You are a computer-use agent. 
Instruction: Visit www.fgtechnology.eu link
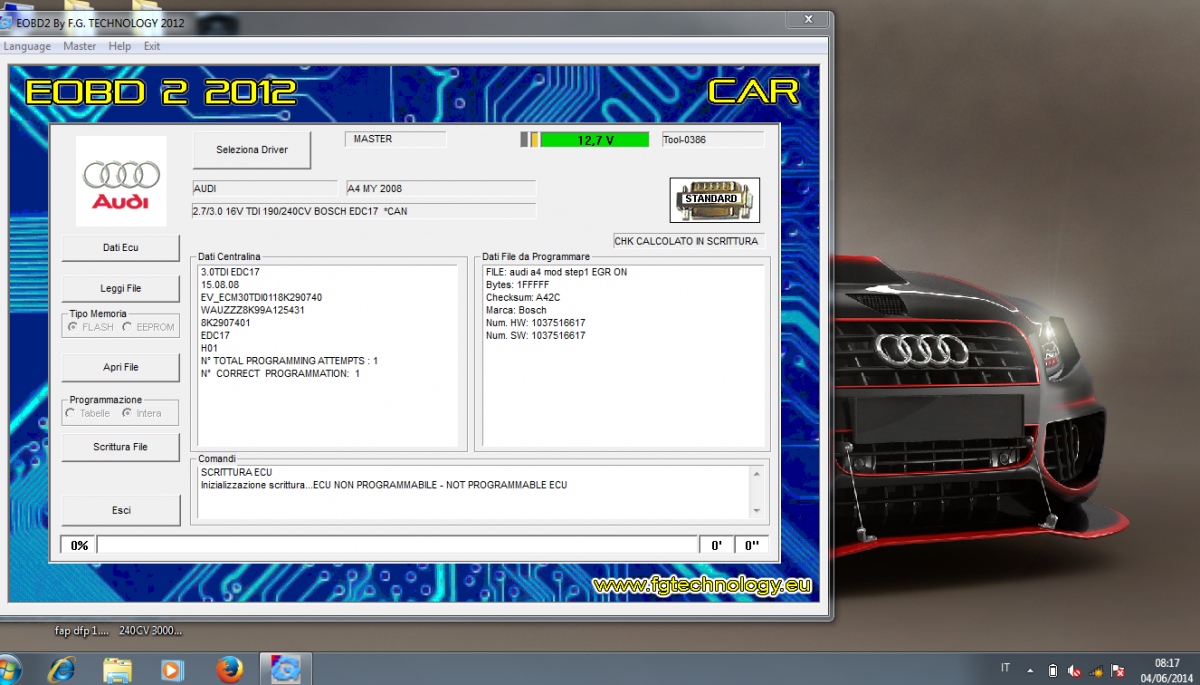tap(700, 585)
